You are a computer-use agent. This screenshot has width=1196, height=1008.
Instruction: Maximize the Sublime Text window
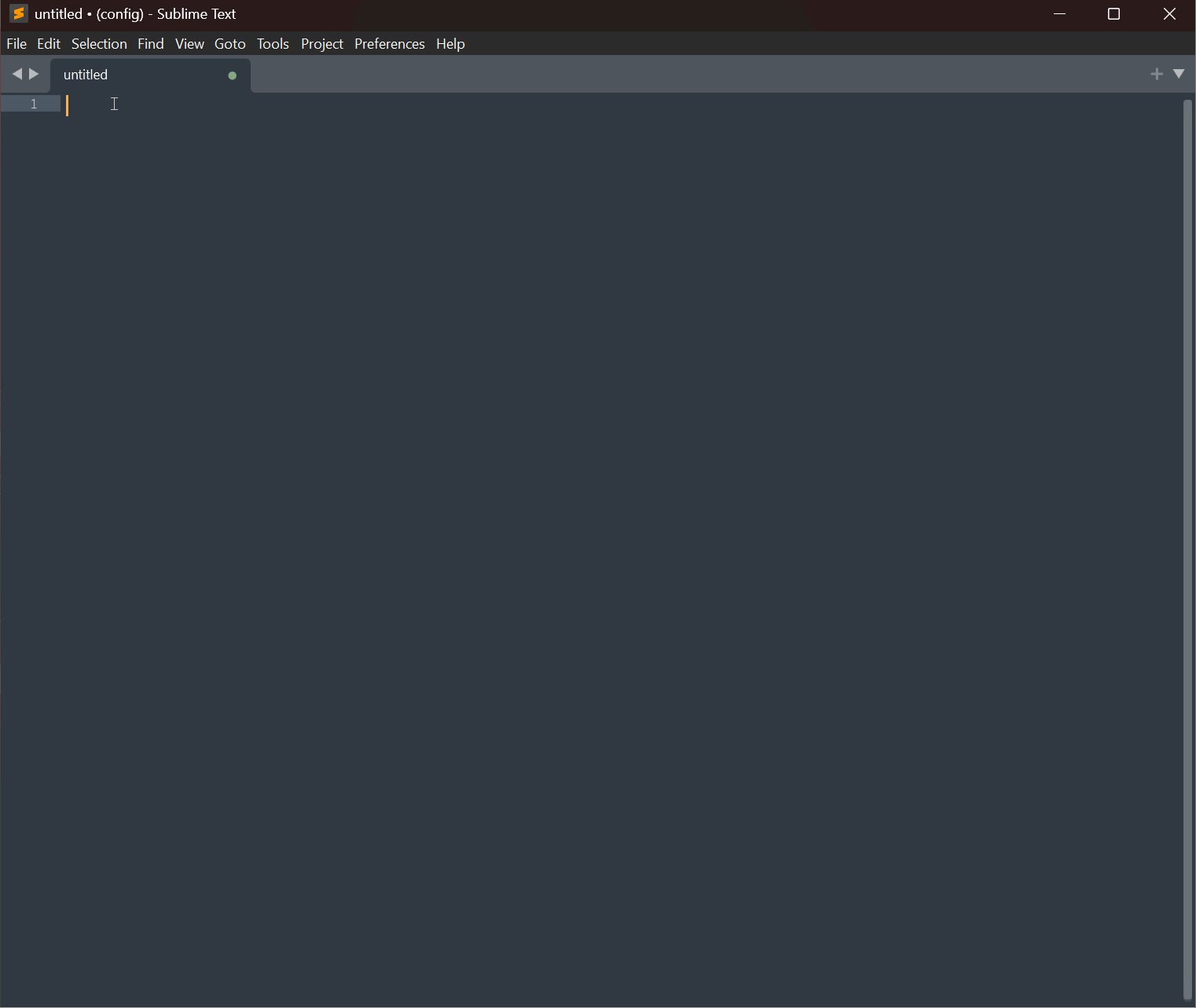pos(1113,14)
